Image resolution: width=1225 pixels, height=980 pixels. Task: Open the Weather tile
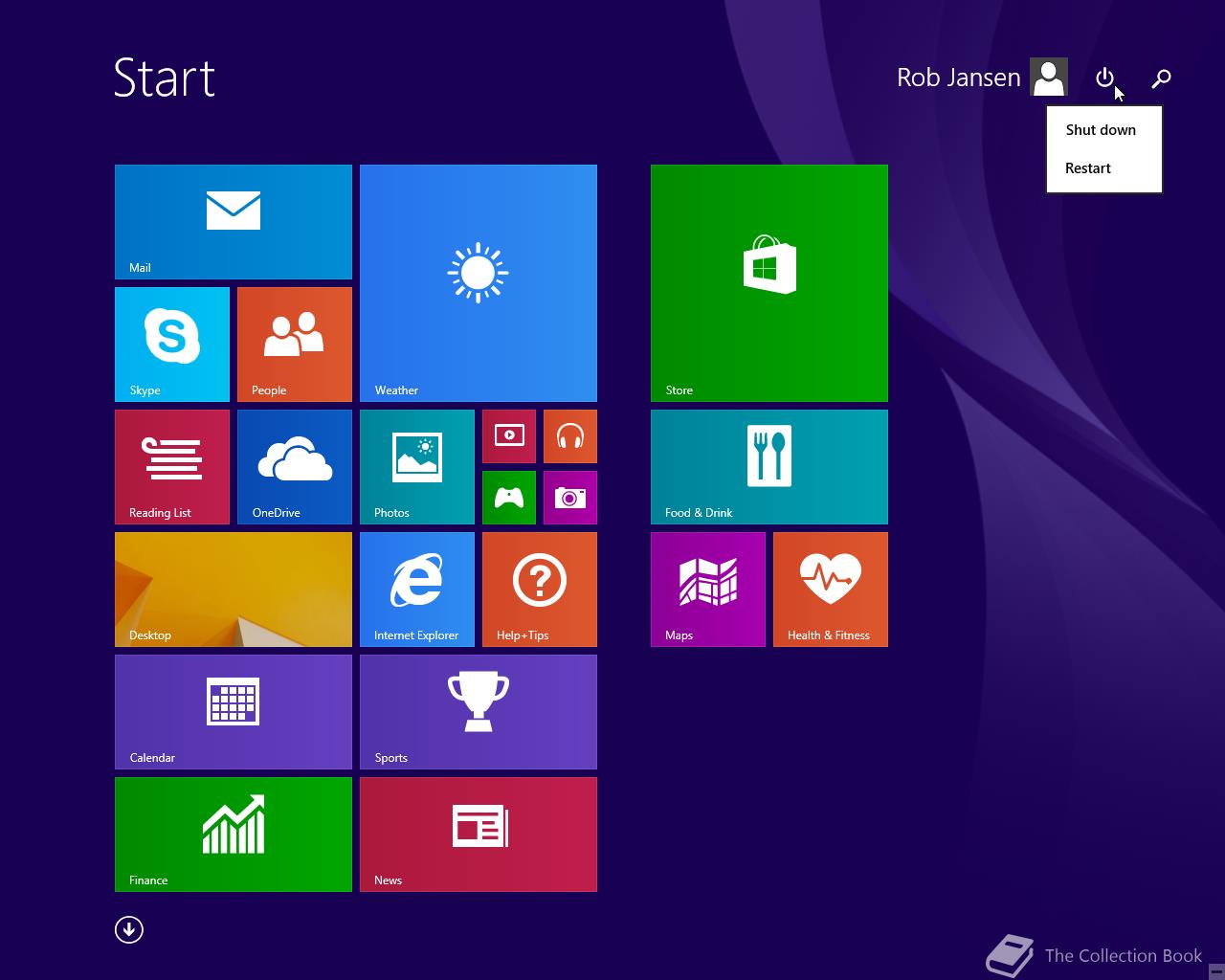coord(479,283)
